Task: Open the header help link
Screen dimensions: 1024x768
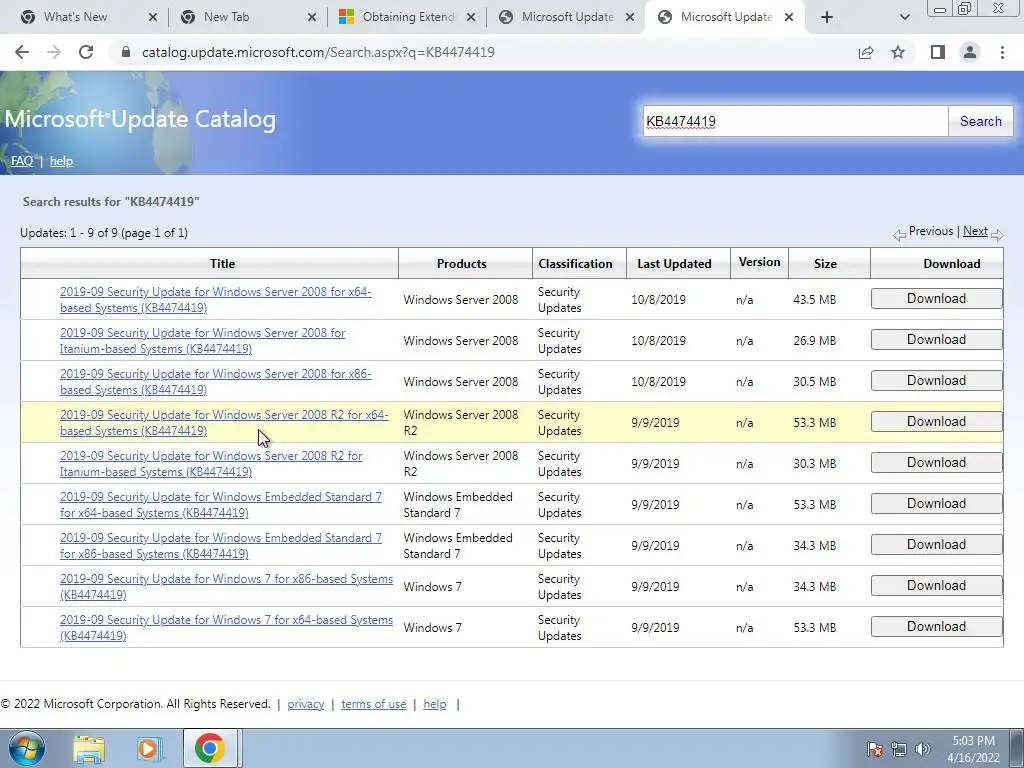Action: coord(61,161)
